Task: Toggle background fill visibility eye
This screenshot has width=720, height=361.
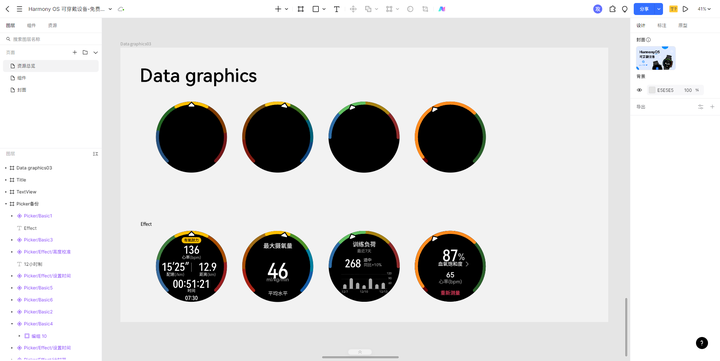Action: click(639, 90)
